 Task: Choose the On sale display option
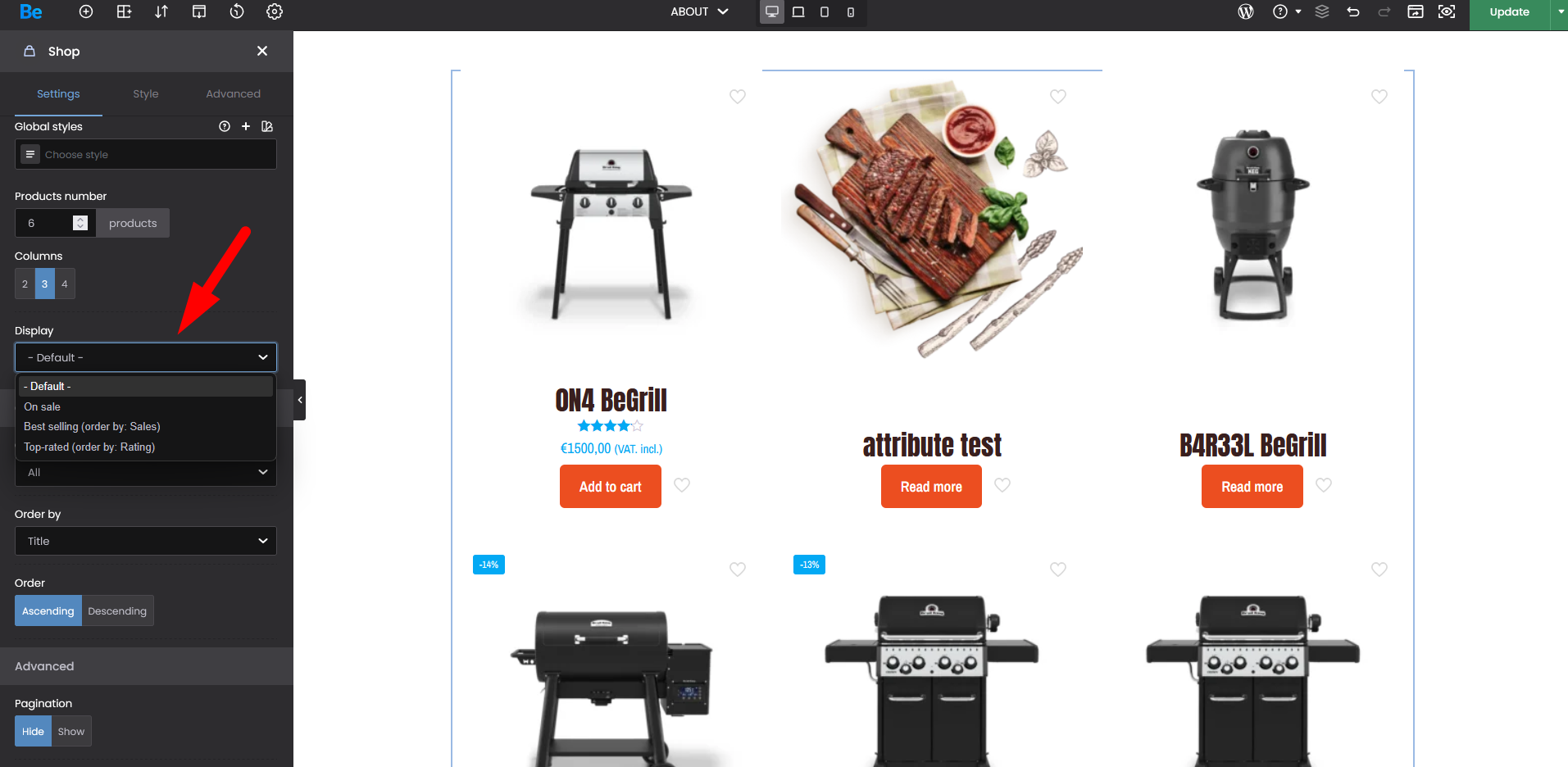pyautogui.click(x=42, y=406)
